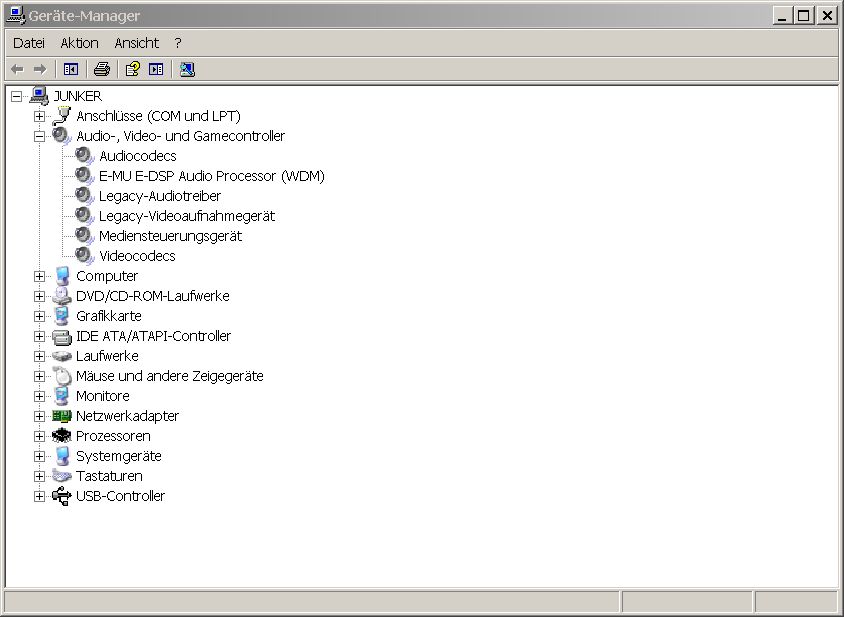
Task: Select the Legacy-Videoaufnahmegerät entry
Action: click(x=186, y=216)
